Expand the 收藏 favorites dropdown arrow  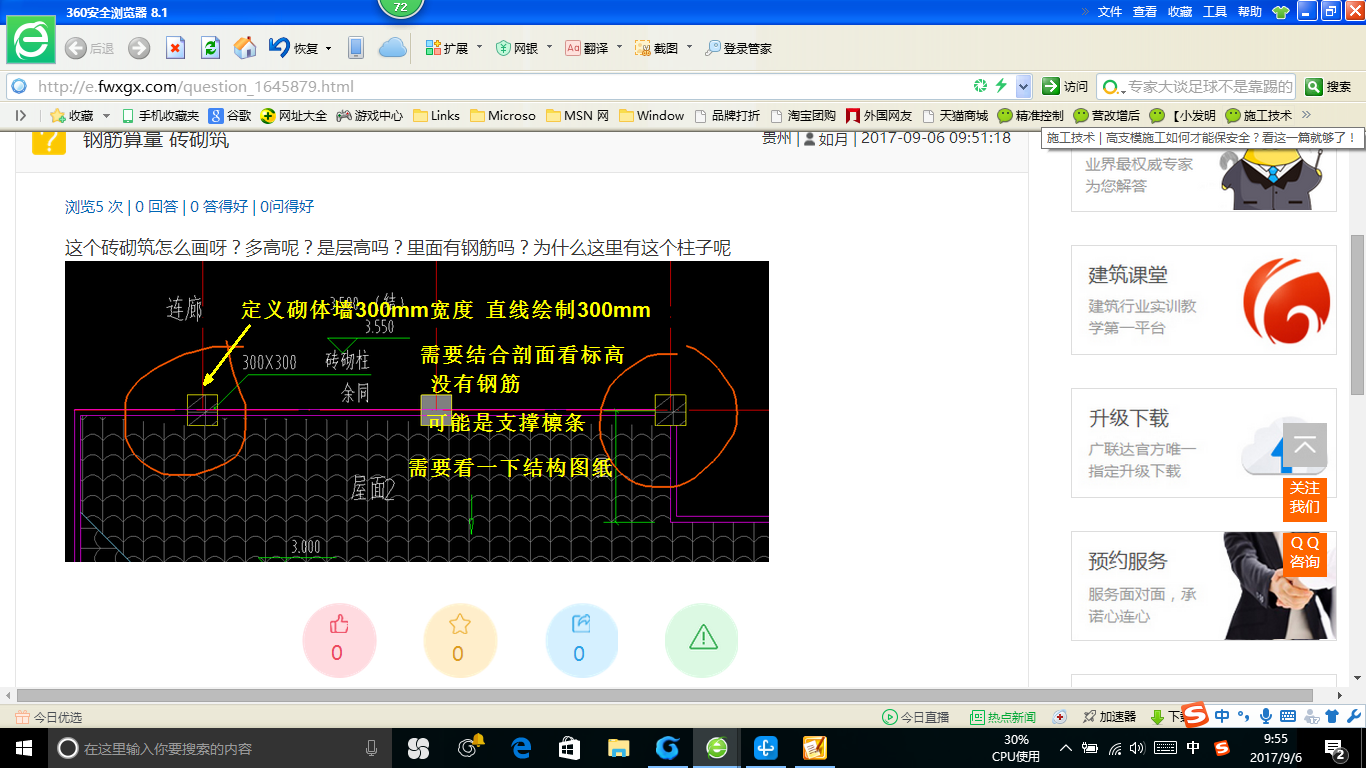106,116
